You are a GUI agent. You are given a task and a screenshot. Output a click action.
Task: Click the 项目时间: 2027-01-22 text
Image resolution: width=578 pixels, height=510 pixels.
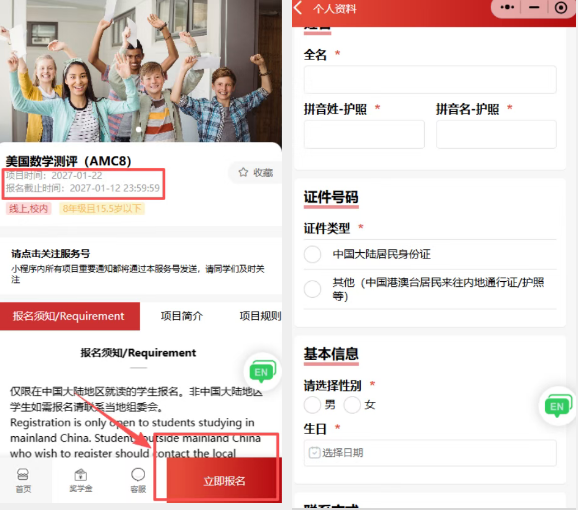tap(54, 175)
